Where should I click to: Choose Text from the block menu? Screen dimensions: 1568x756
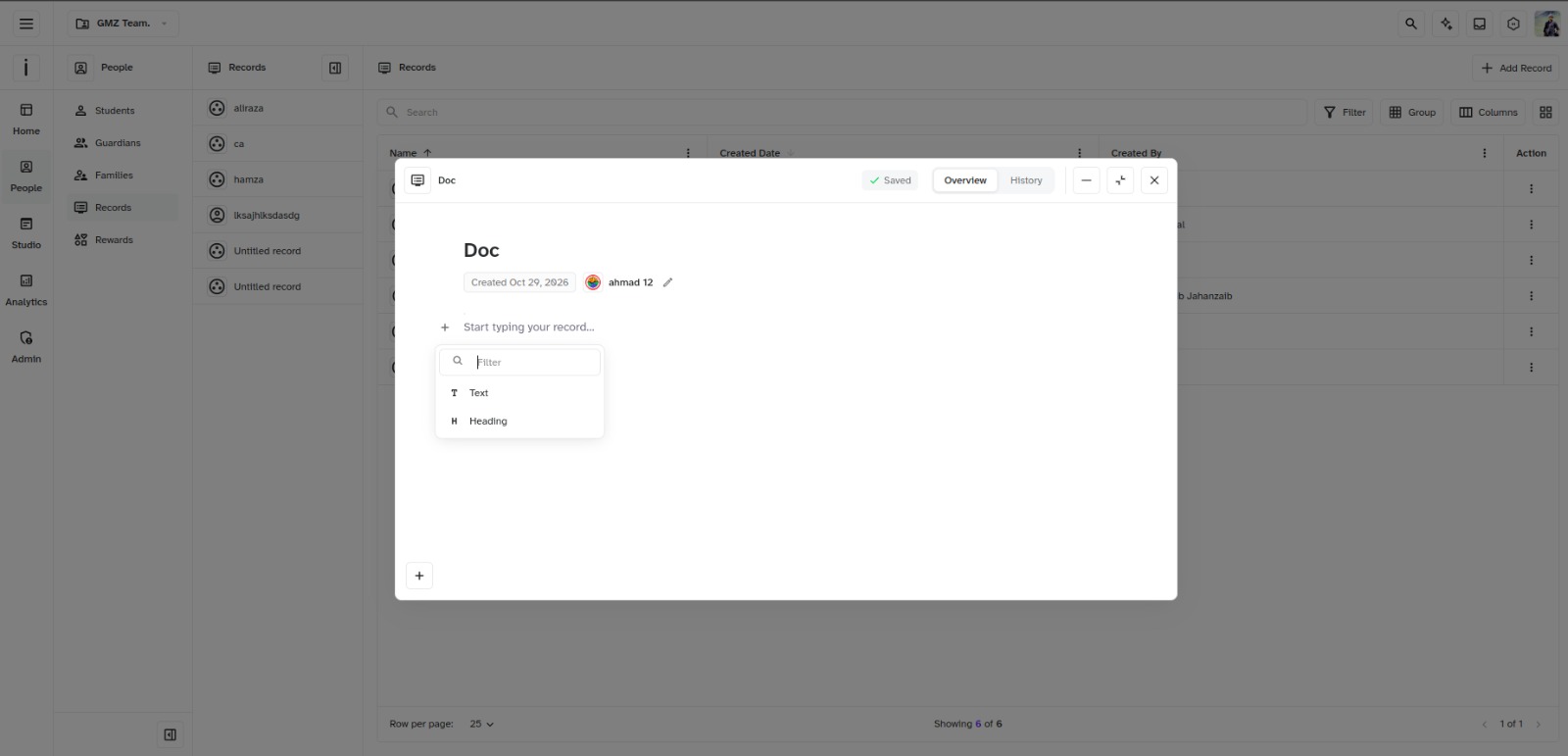coord(519,393)
